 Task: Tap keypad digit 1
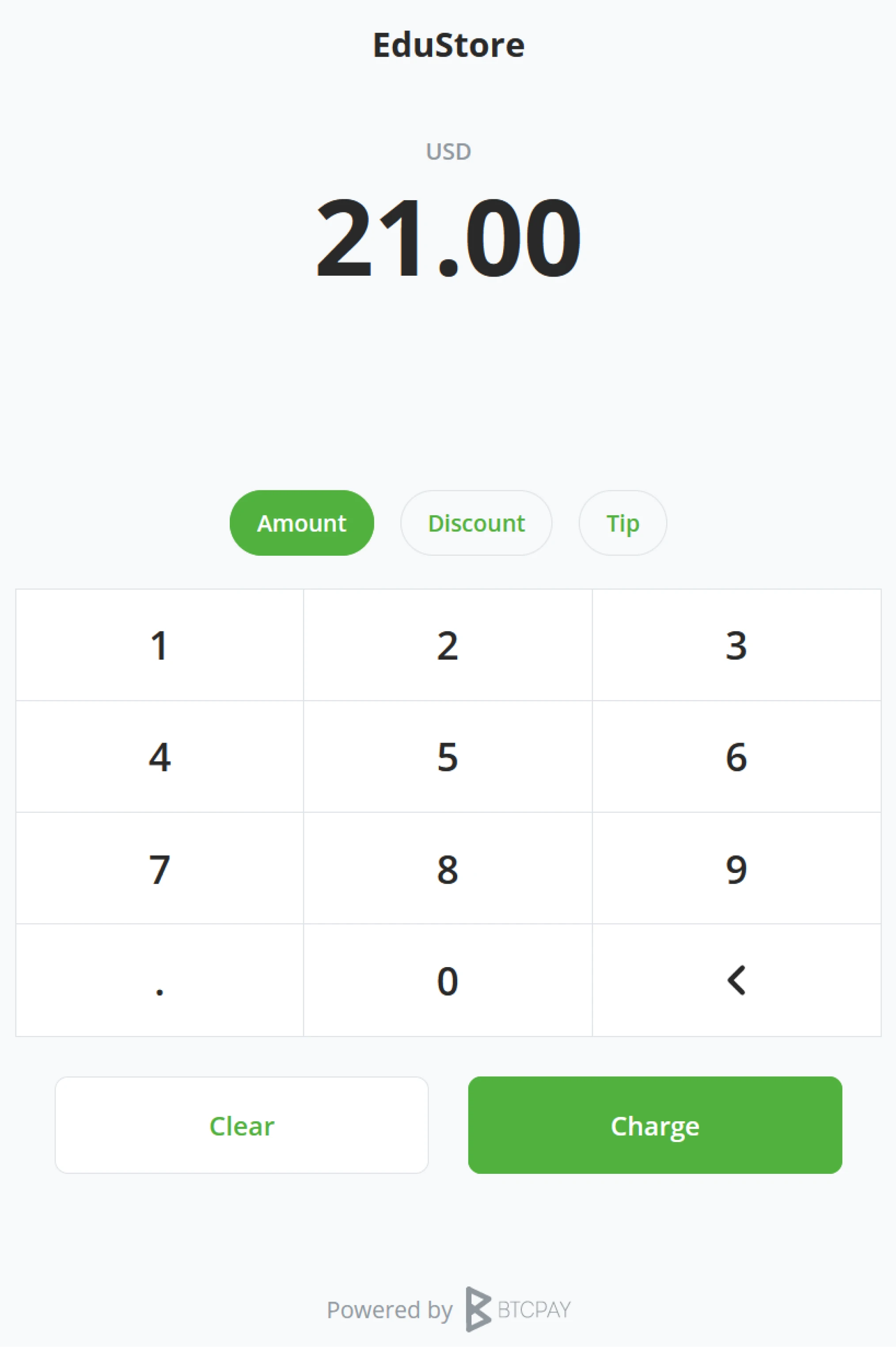click(x=159, y=645)
